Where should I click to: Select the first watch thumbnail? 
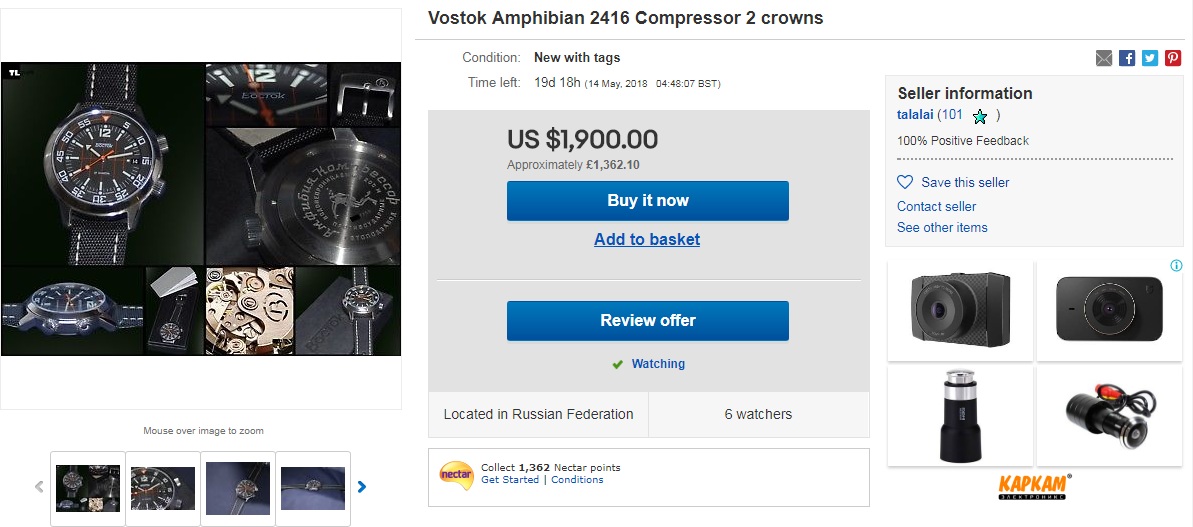click(x=88, y=488)
